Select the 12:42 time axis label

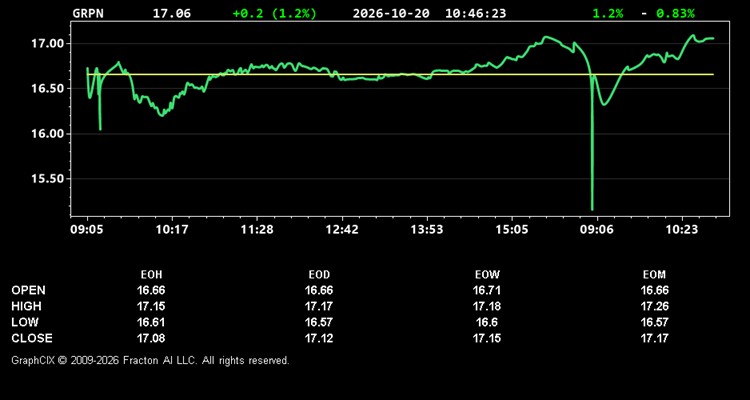pos(342,230)
